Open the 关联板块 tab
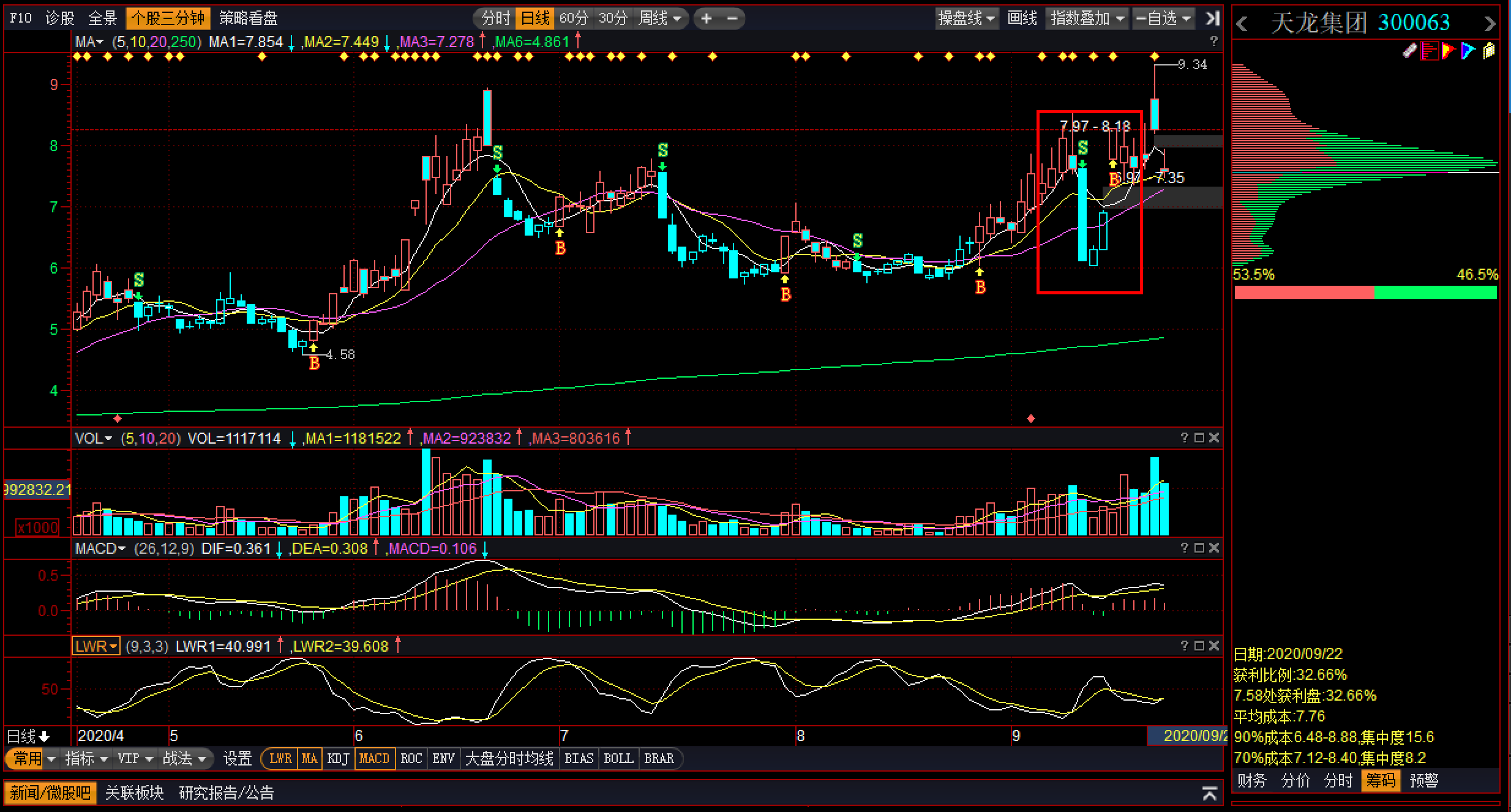Viewport: 1511px width, 812px height. (x=134, y=793)
